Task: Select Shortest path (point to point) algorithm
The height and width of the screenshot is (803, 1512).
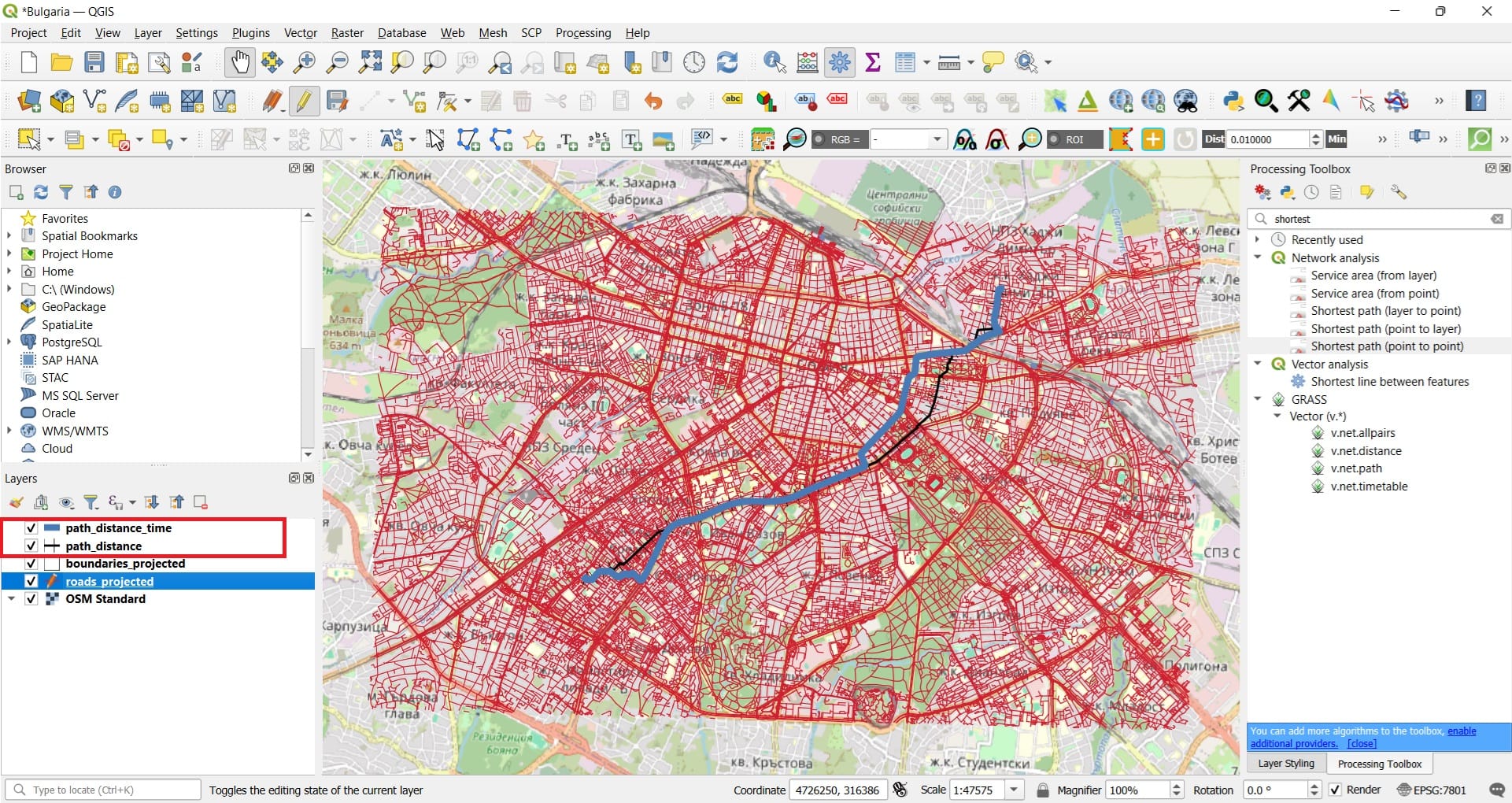Action: (x=1387, y=346)
